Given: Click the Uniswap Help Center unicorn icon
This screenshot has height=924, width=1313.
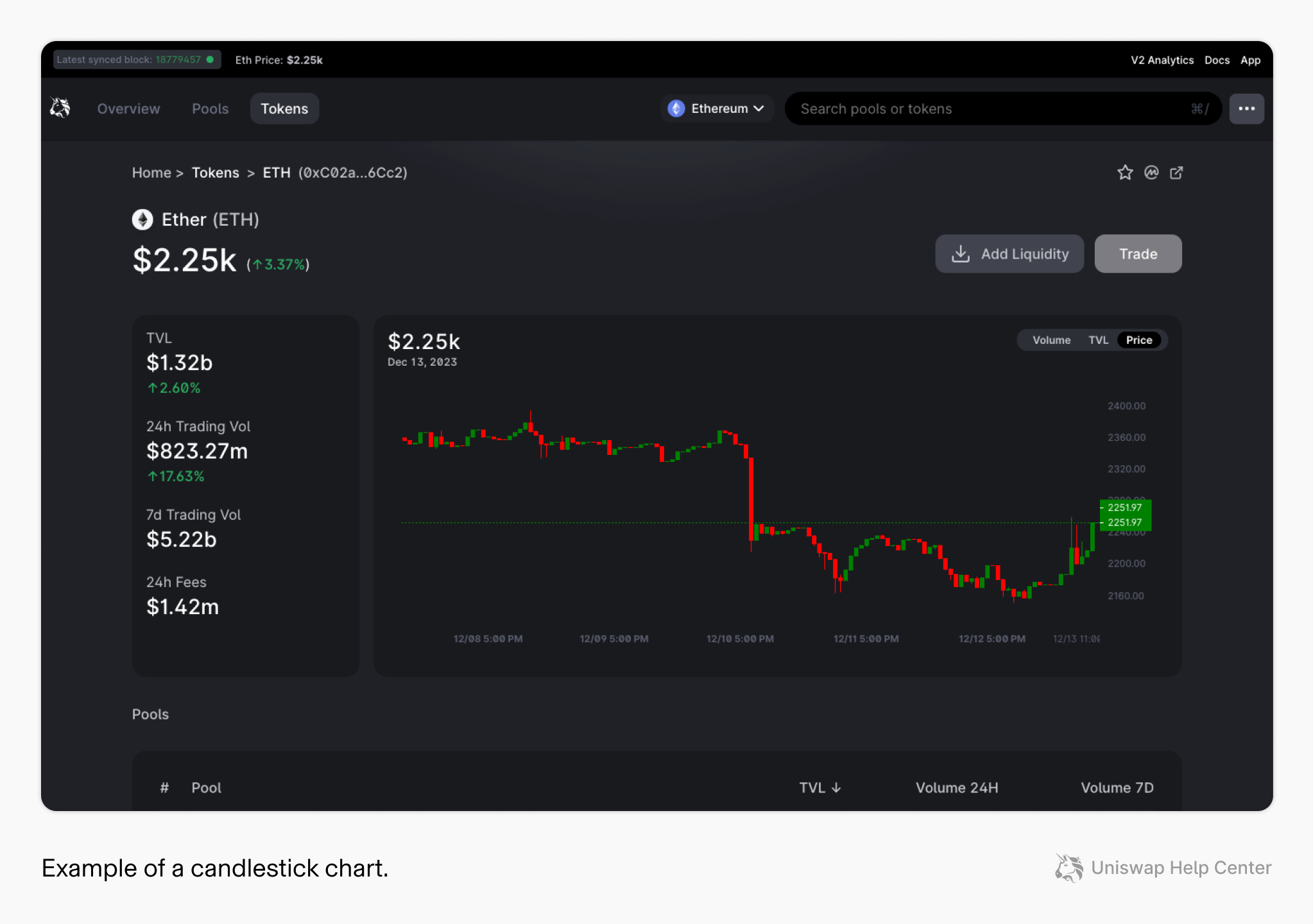Looking at the screenshot, I should [x=1068, y=868].
